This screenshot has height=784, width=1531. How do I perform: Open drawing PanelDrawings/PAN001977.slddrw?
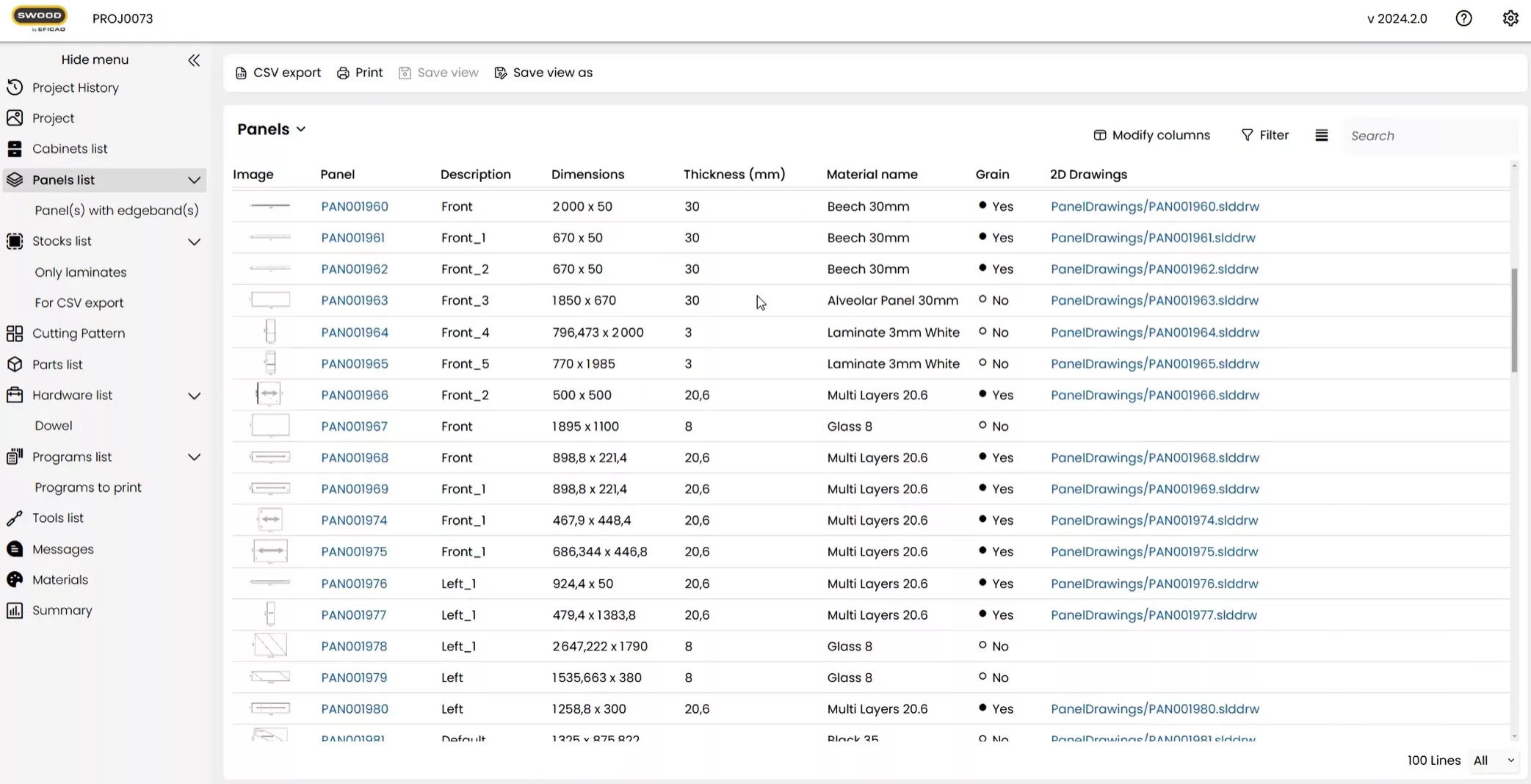click(x=1154, y=615)
